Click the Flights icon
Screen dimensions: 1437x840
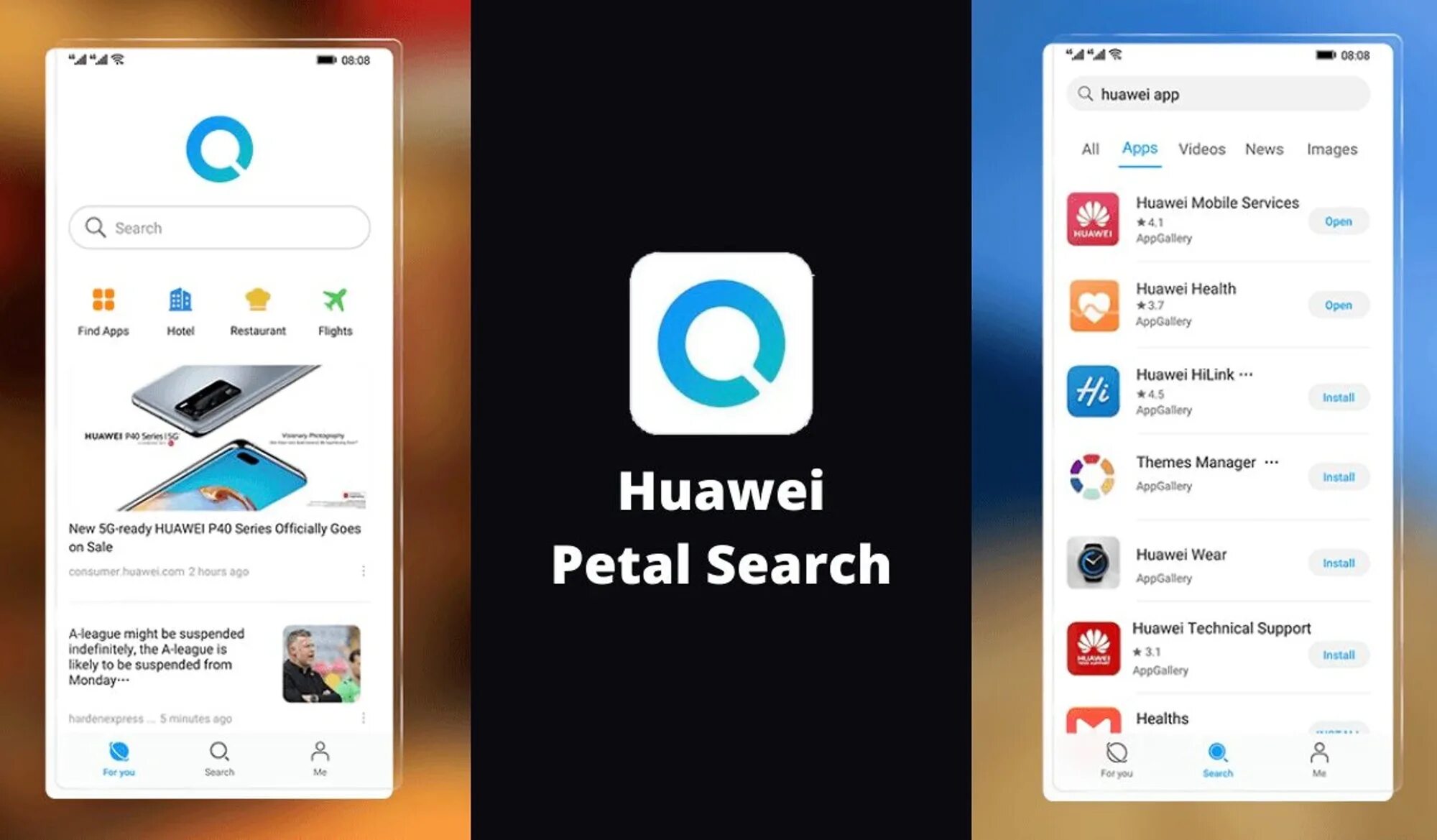point(338,300)
